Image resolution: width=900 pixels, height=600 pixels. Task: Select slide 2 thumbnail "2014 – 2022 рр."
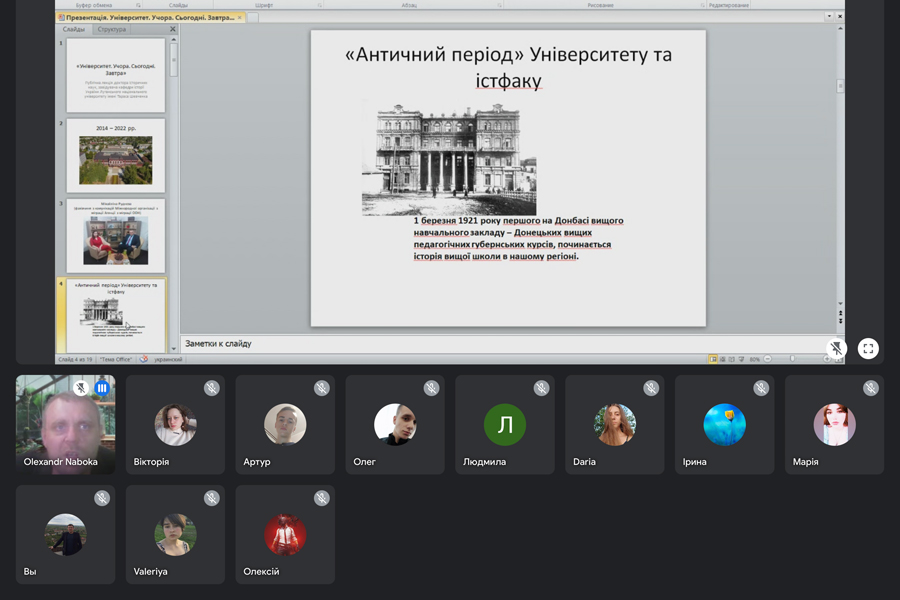click(116, 157)
